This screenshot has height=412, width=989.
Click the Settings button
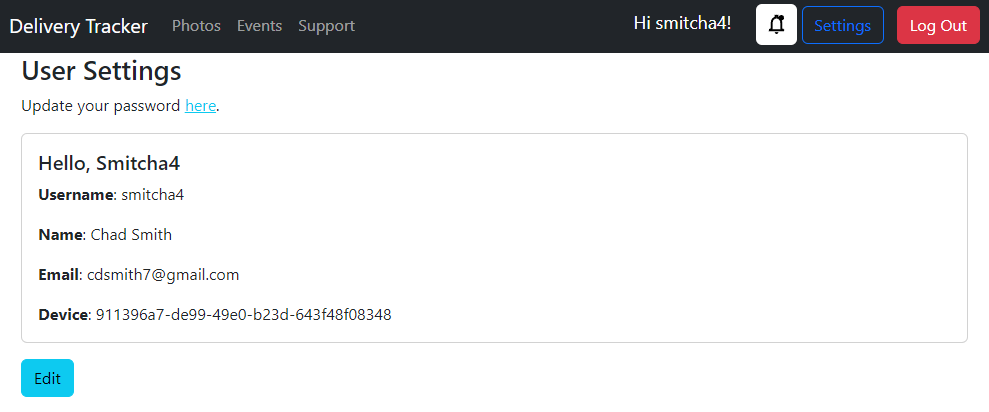tap(842, 25)
